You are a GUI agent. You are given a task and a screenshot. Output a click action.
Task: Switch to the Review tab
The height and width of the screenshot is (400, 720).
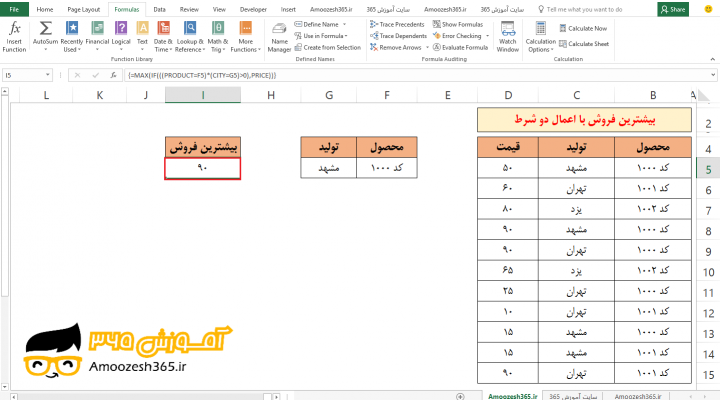click(x=189, y=9)
